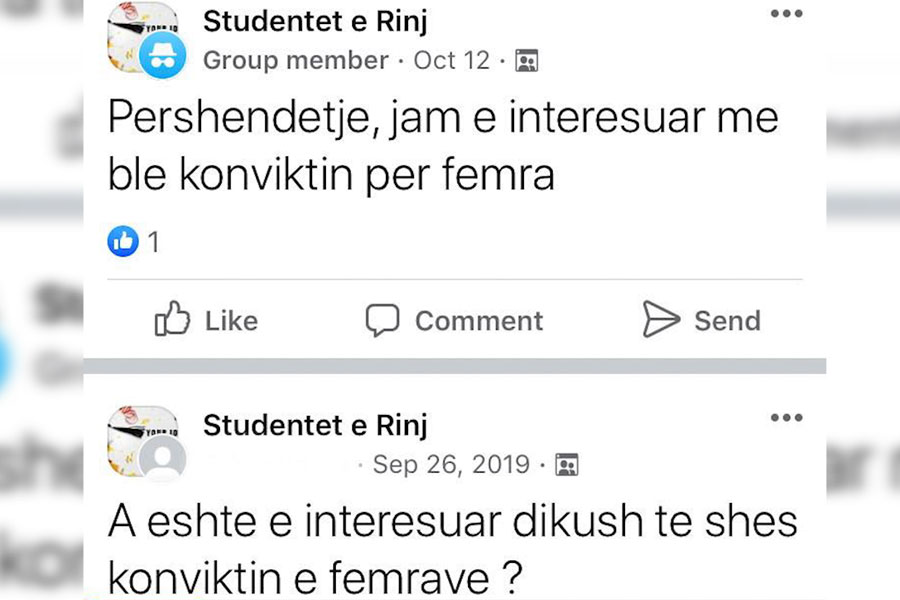The width and height of the screenshot is (900, 600).
Task: Click the Group member label
Action: [296, 60]
